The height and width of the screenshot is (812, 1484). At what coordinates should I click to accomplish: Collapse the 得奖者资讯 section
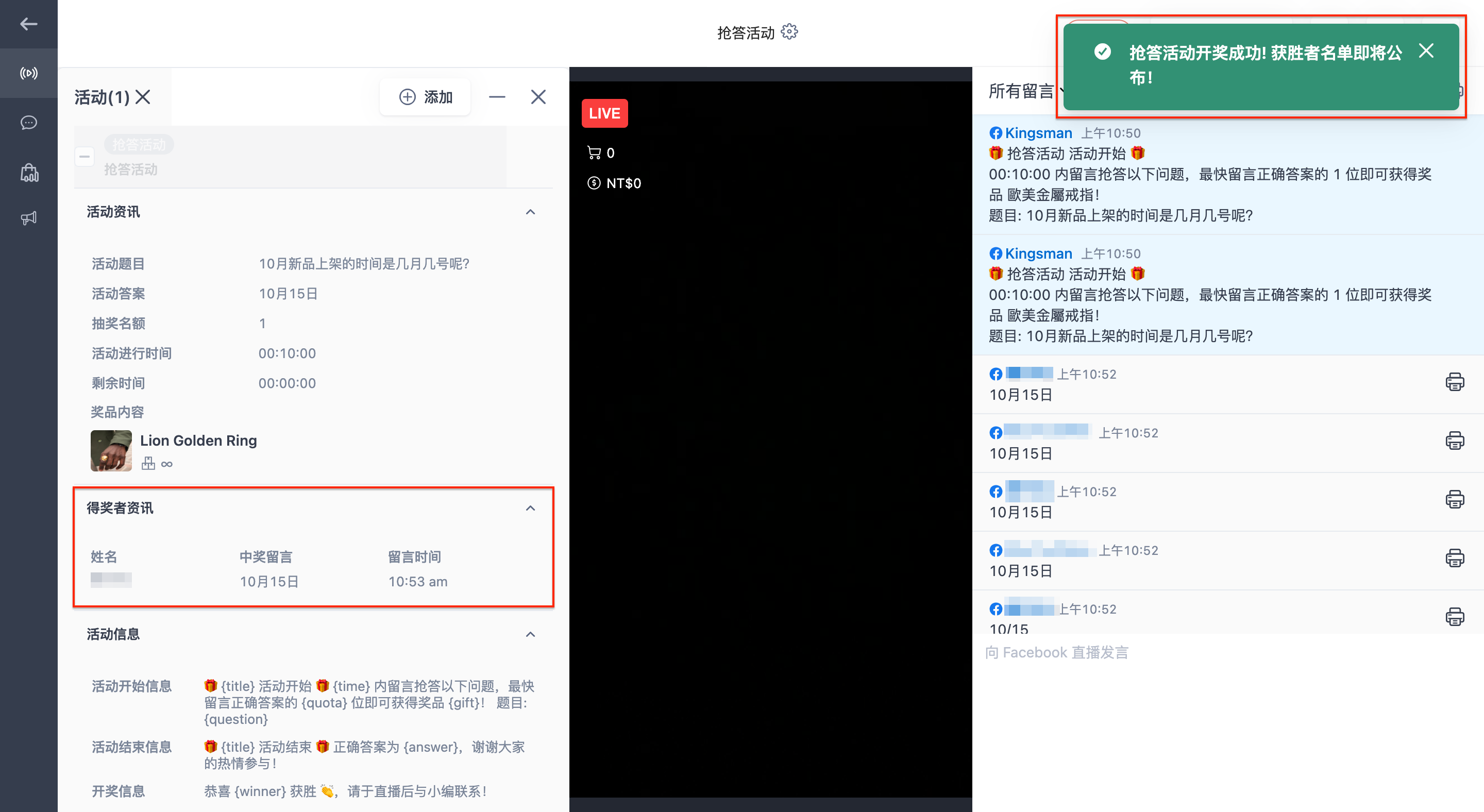[530, 508]
